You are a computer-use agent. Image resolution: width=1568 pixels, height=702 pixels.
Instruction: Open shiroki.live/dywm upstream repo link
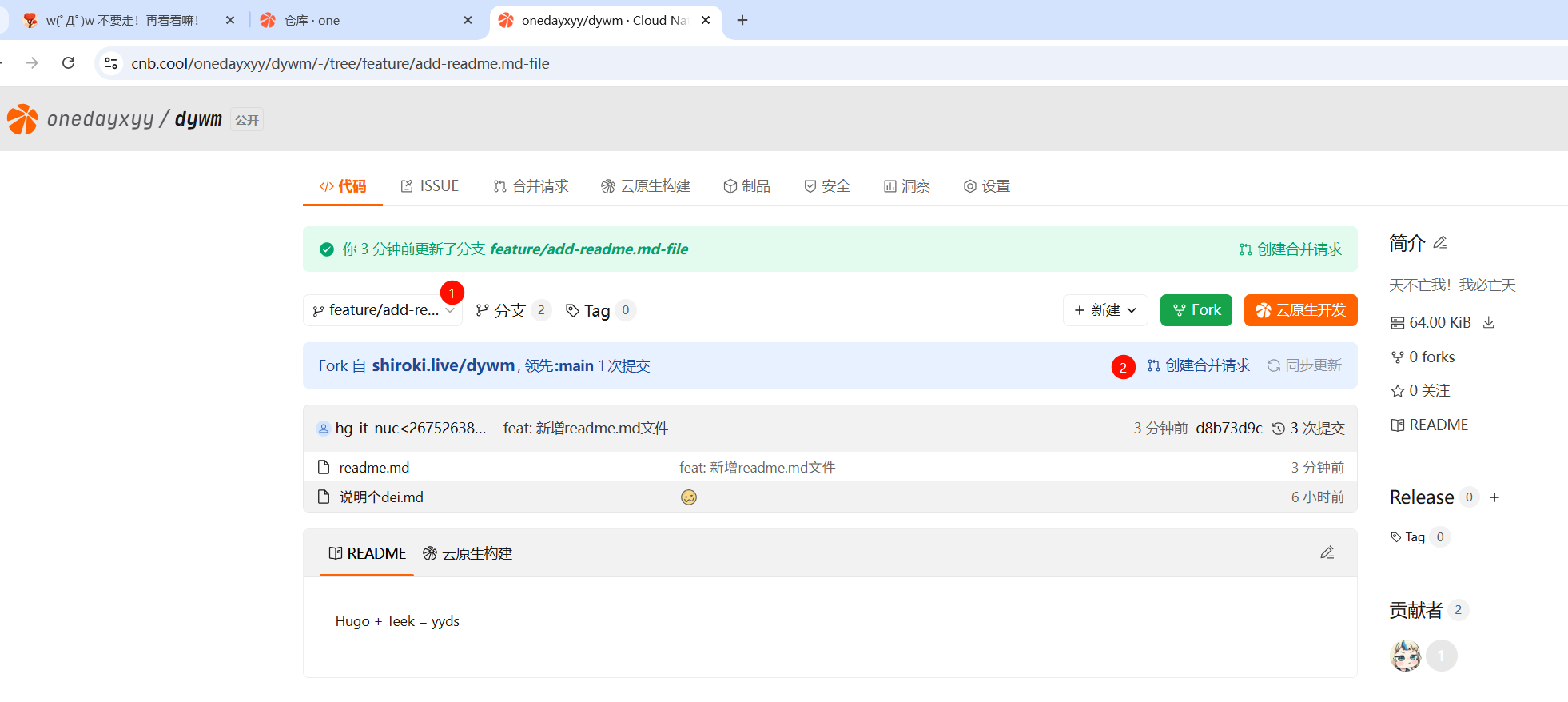443,365
